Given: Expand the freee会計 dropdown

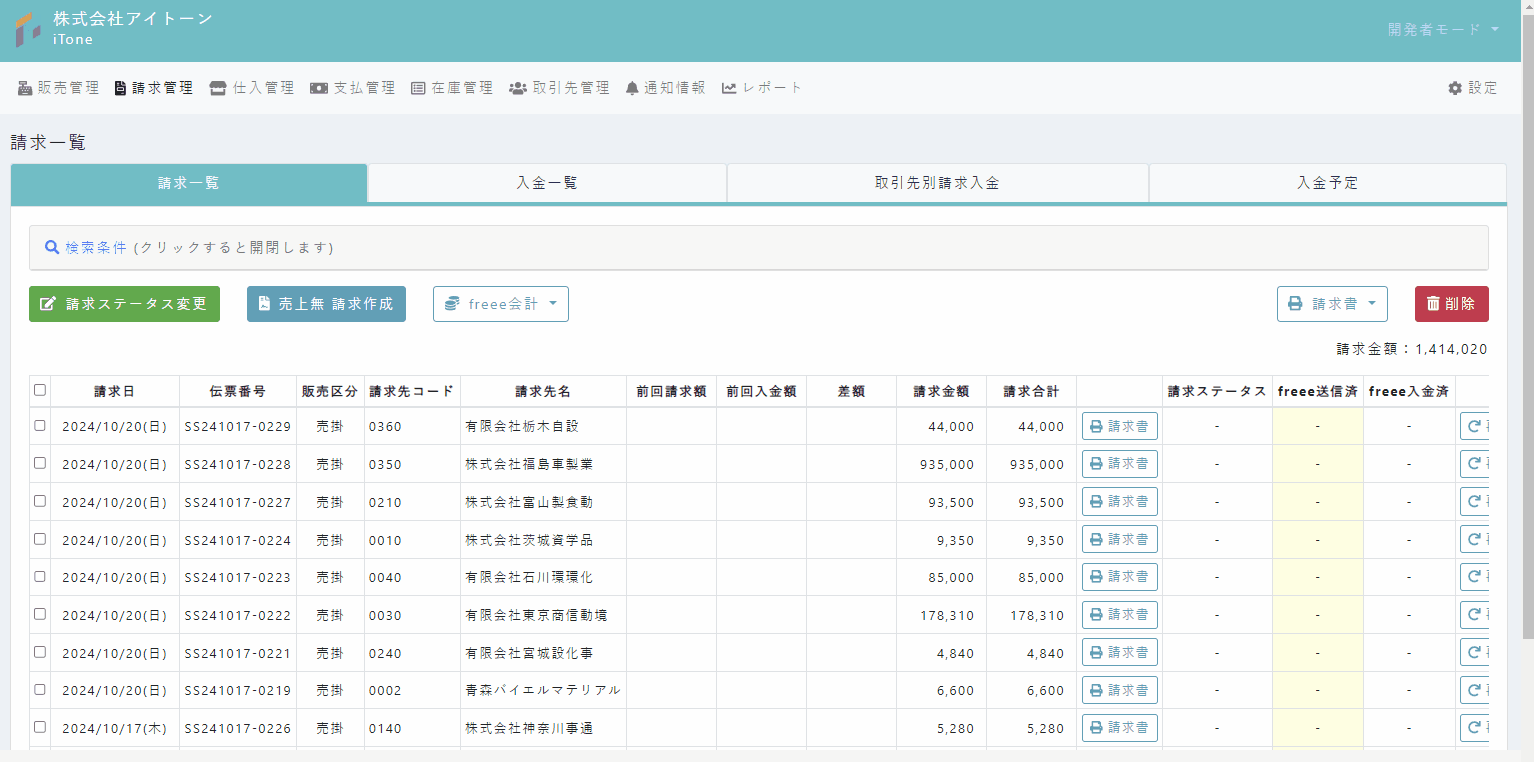Looking at the screenshot, I should click(x=501, y=304).
